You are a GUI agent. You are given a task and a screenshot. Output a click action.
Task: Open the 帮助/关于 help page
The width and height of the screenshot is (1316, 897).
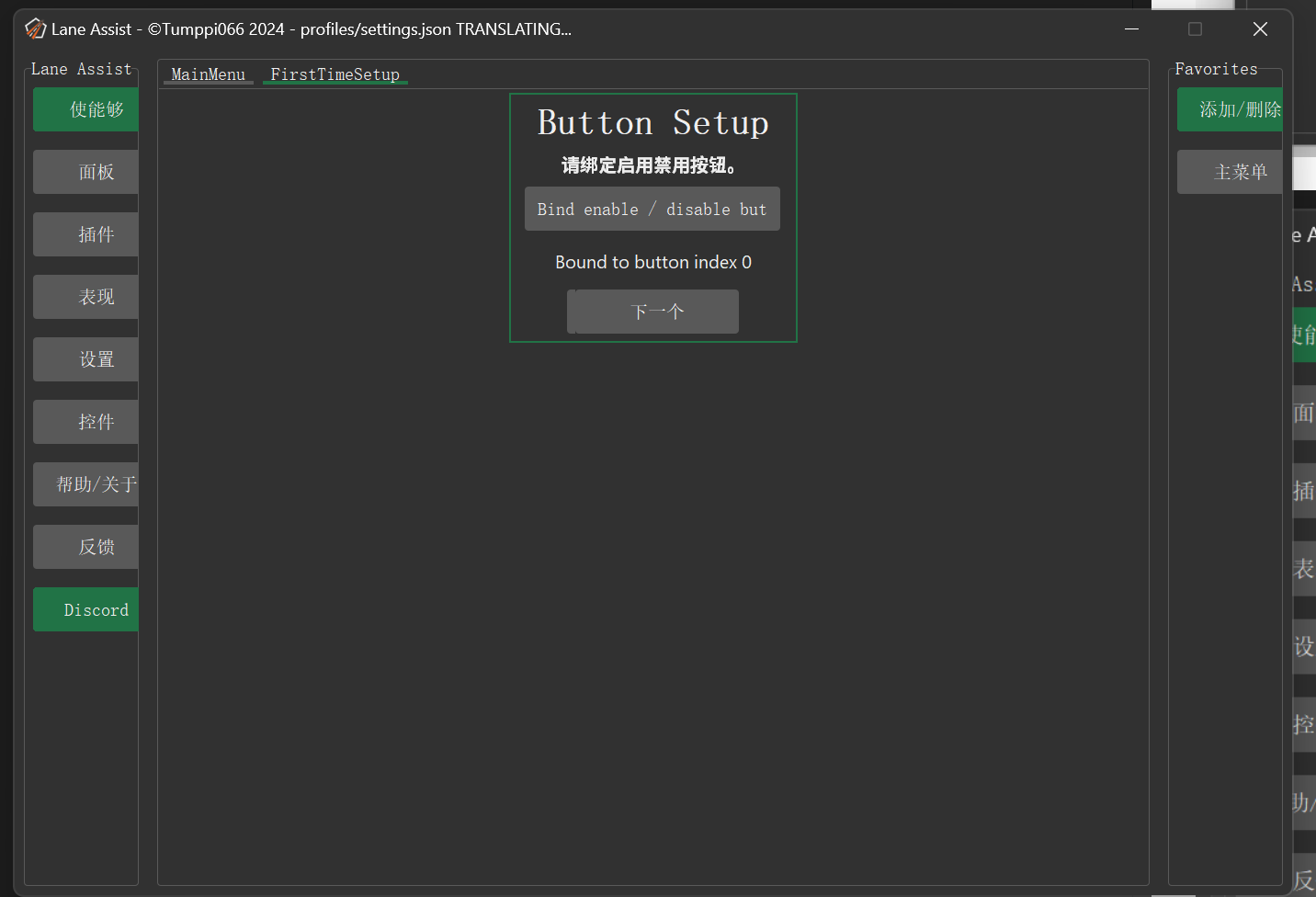click(x=86, y=484)
